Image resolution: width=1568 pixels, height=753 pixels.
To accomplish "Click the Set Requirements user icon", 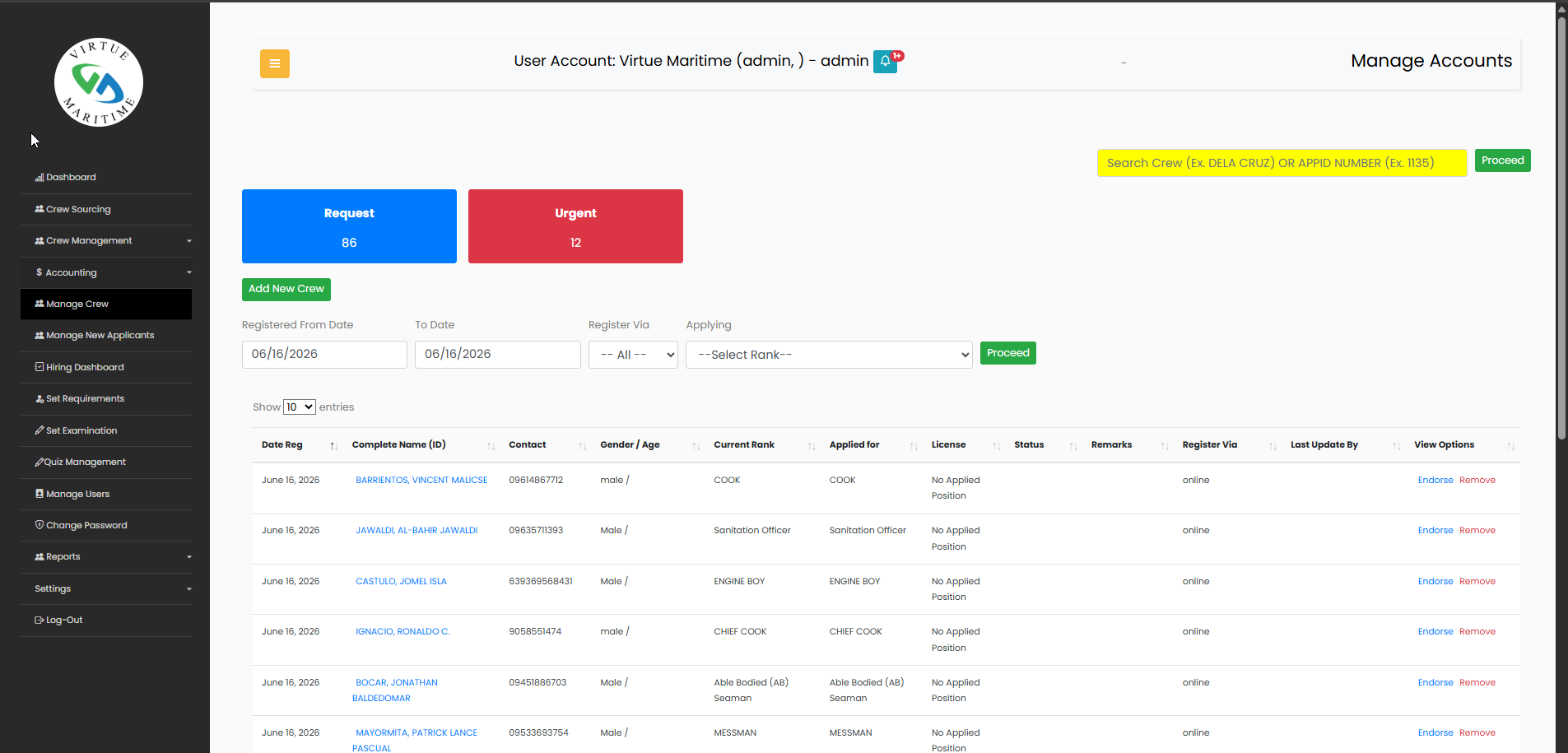I will [40, 398].
